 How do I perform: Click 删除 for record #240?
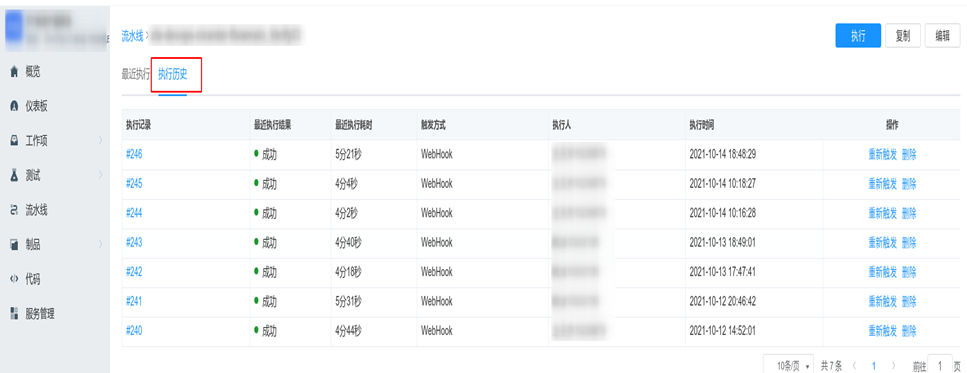pos(909,332)
